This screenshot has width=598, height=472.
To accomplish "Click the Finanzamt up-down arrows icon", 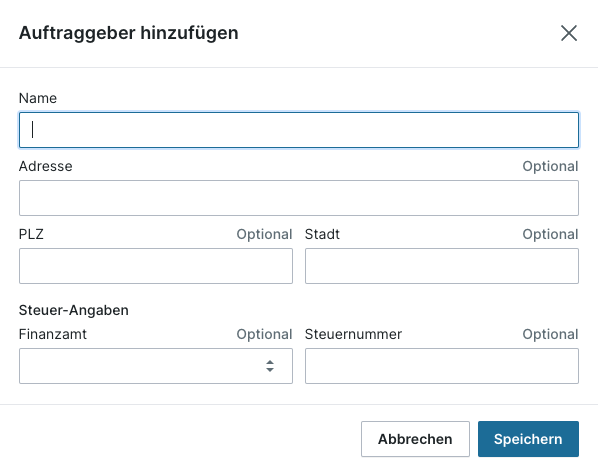I will (x=270, y=366).
